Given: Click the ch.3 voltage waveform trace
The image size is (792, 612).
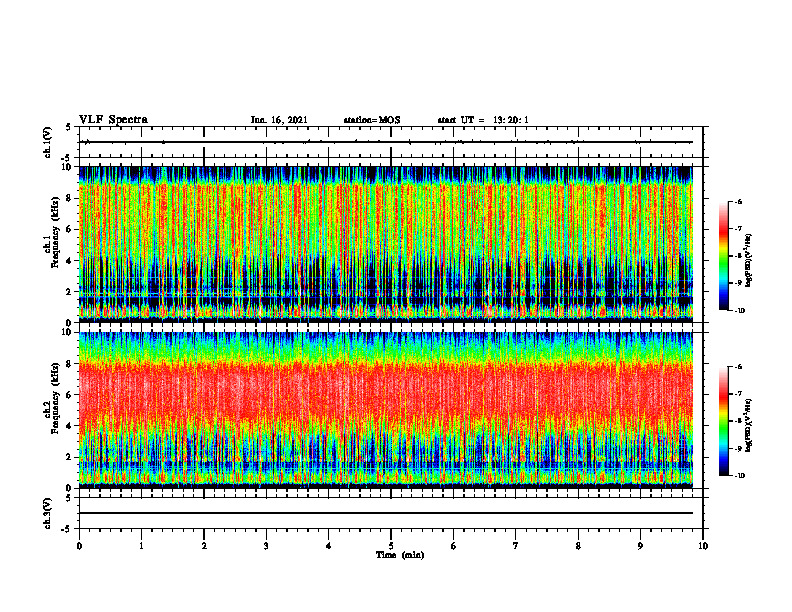Looking at the screenshot, I should tap(386, 513).
